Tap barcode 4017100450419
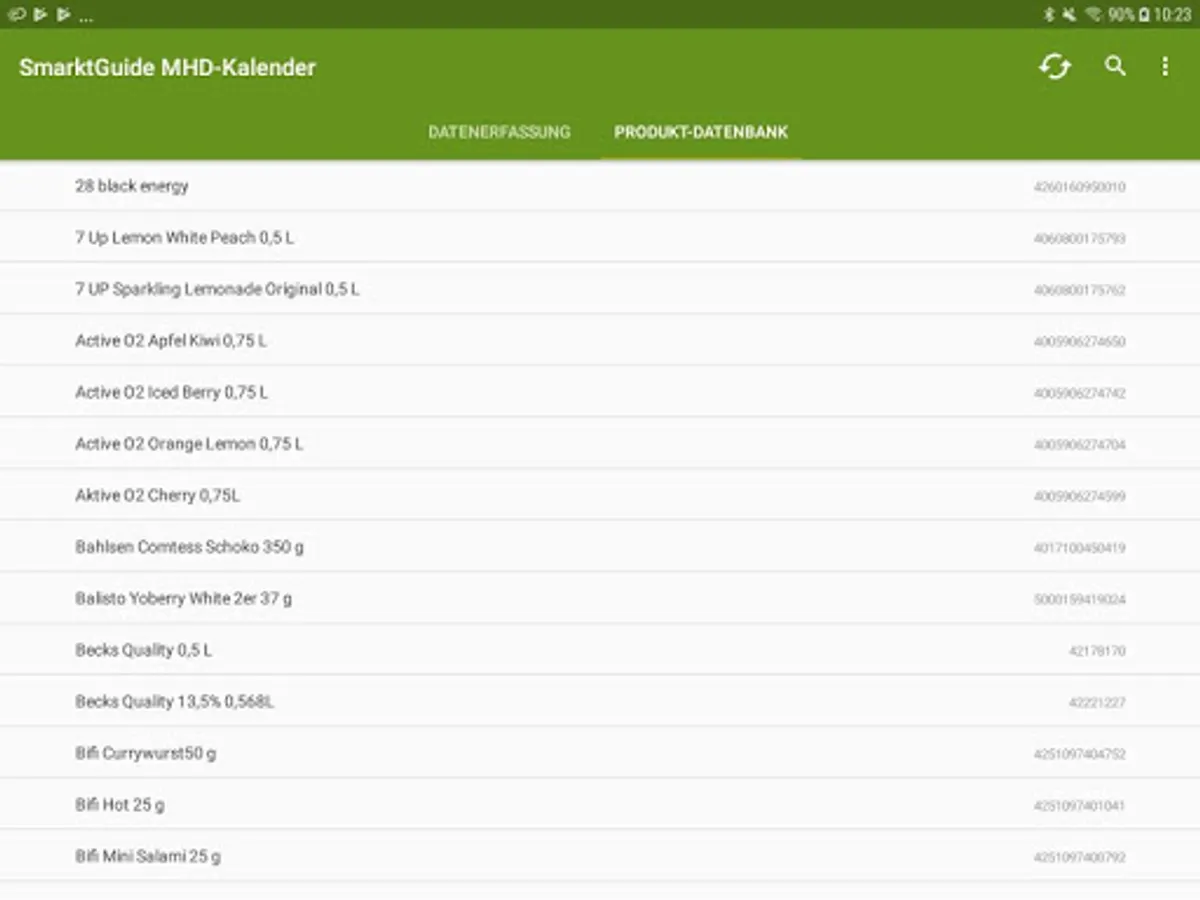The image size is (1200, 900). (1080, 548)
